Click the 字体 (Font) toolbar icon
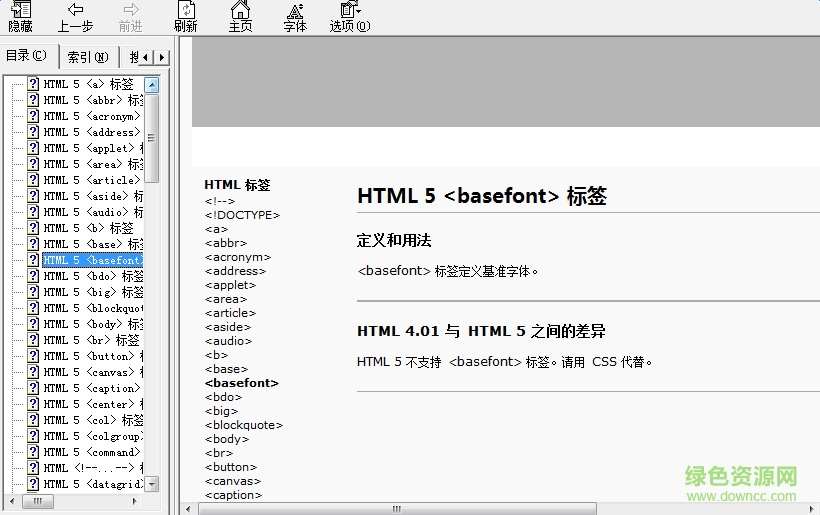The image size is (820, 515). coord(295,16)
